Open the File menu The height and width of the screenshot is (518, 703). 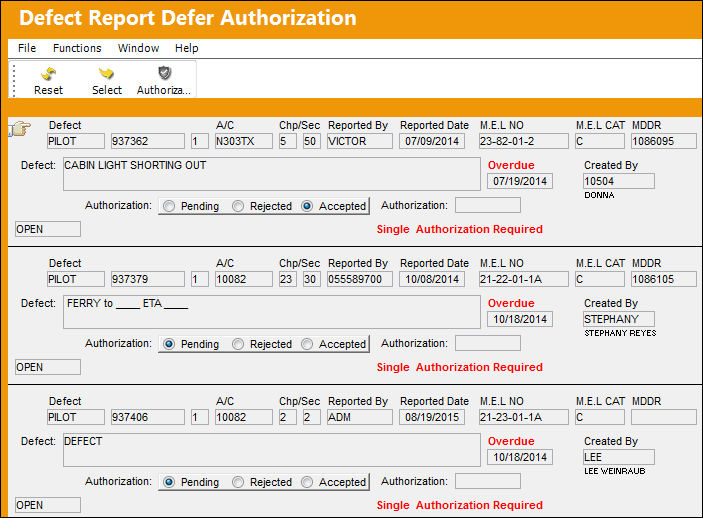click(x=27, y=48)
